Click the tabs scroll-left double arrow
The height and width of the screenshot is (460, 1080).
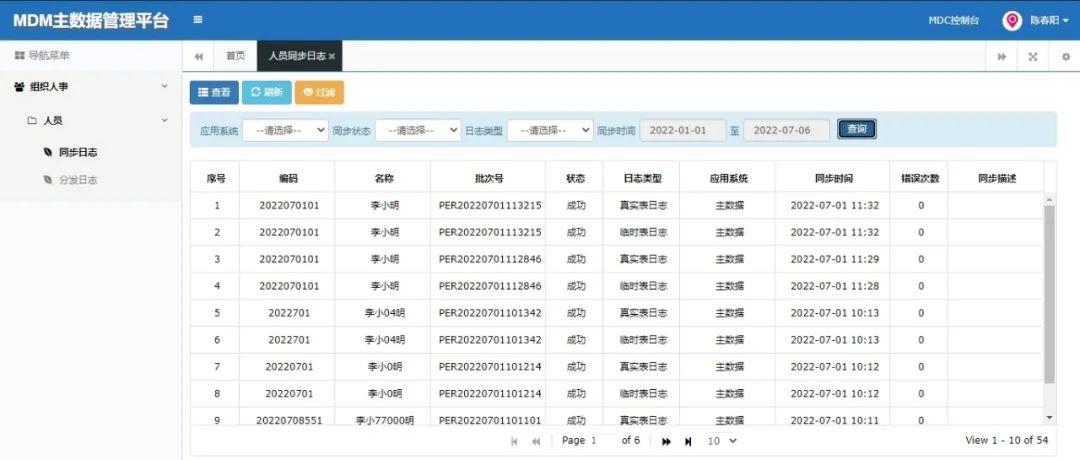pyautogui.click(x=198, y=56)
